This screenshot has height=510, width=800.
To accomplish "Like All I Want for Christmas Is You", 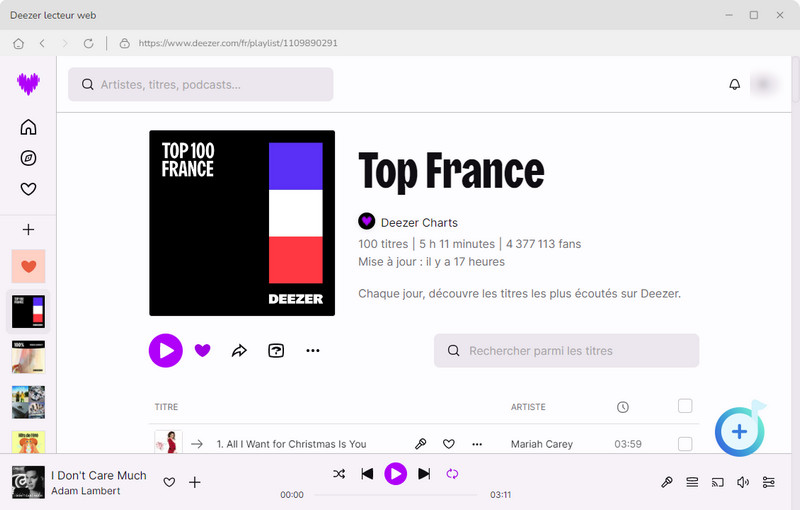I will (448, 444).
